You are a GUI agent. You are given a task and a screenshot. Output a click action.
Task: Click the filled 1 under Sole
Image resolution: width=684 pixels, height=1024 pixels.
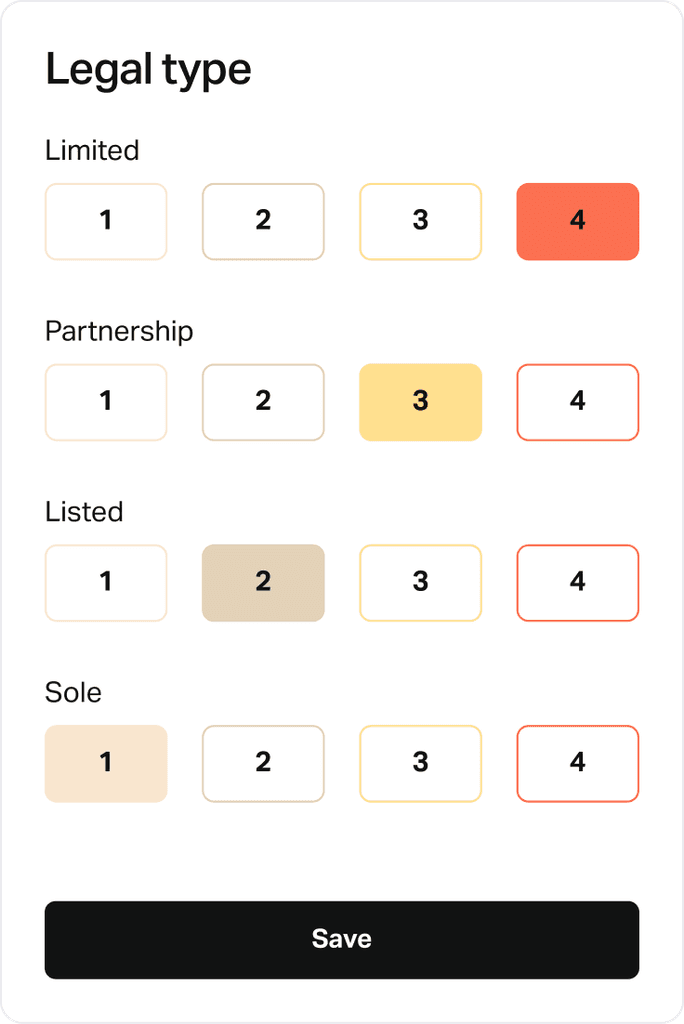(x=106, y=763)
